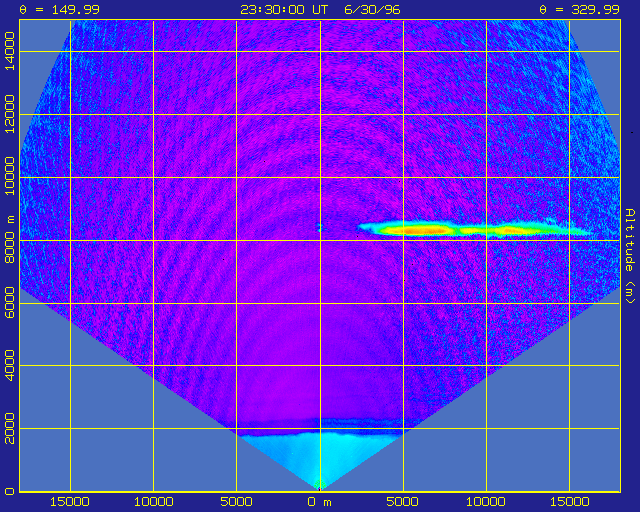This screenshot has width=640, height=512.
Task: Click the green lidar origin at scan apex
Action: pyautogui.click(x=320, y=485)
